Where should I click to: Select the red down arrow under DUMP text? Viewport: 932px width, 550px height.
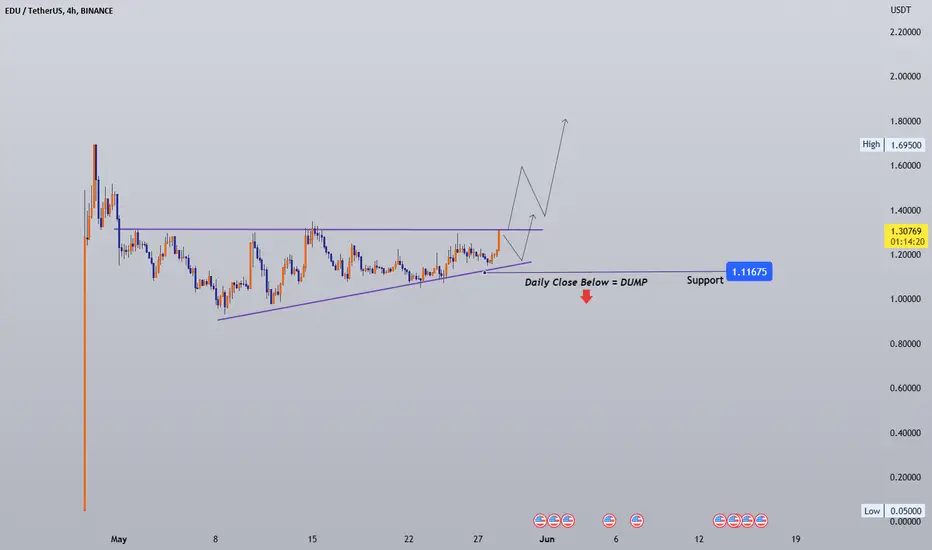[x=587, y=297]
